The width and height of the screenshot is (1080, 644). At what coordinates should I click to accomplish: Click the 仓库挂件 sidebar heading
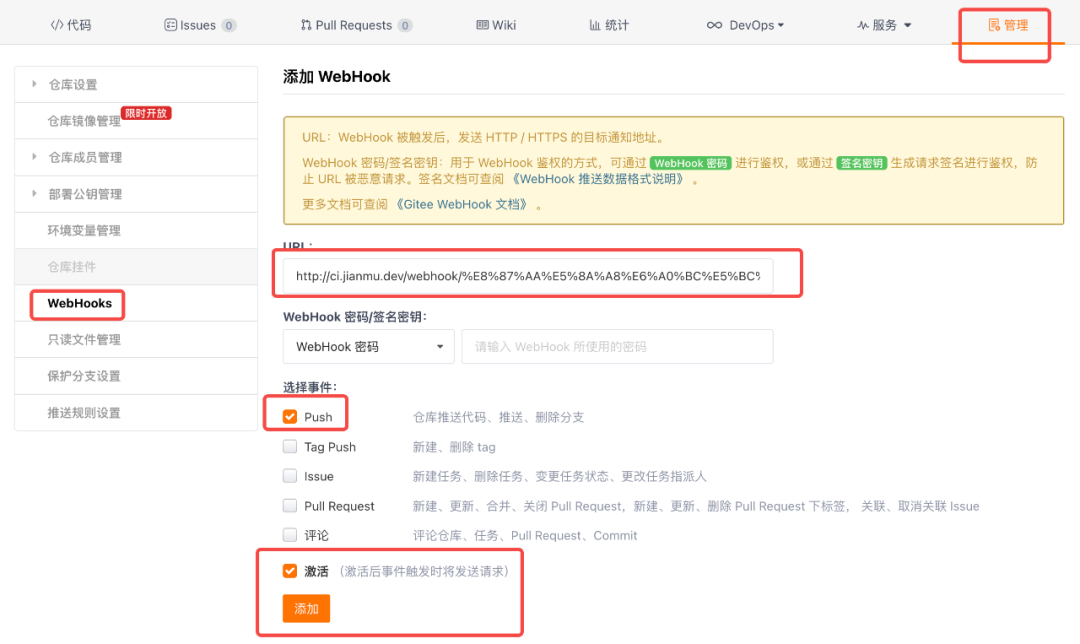72,267
